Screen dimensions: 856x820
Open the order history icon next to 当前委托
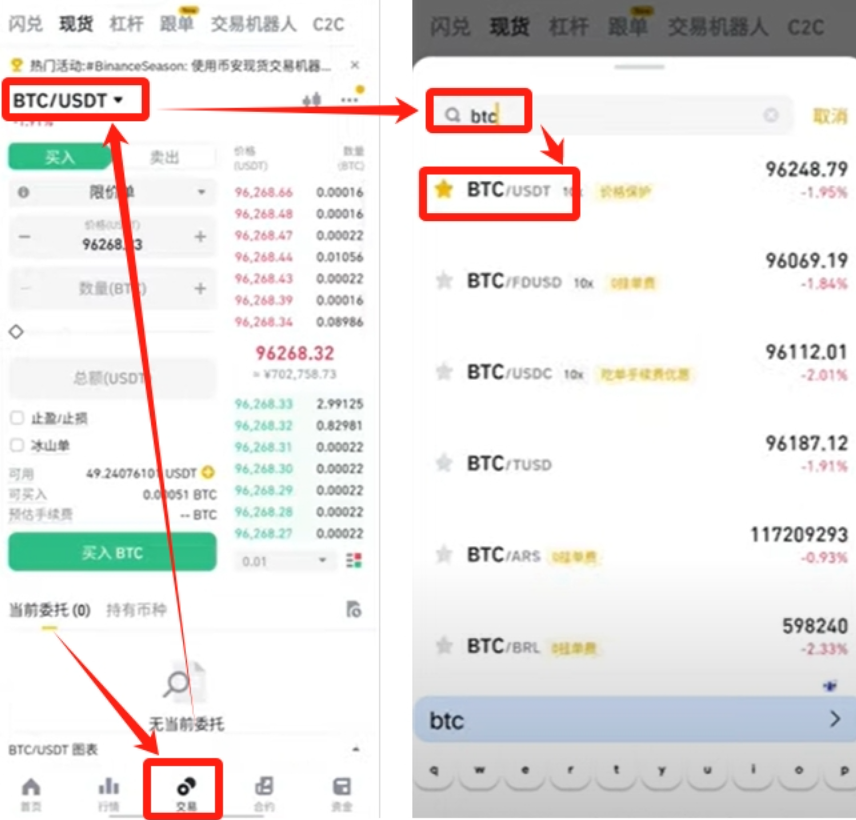(352, 609)
